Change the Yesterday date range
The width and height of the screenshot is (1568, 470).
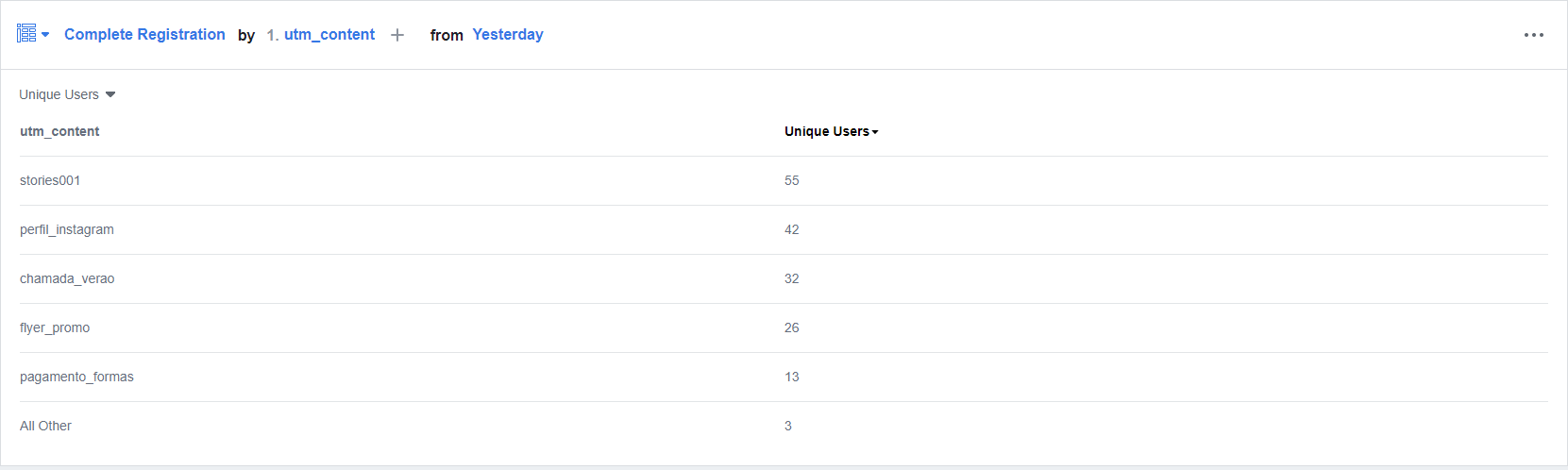pos(508,34)
